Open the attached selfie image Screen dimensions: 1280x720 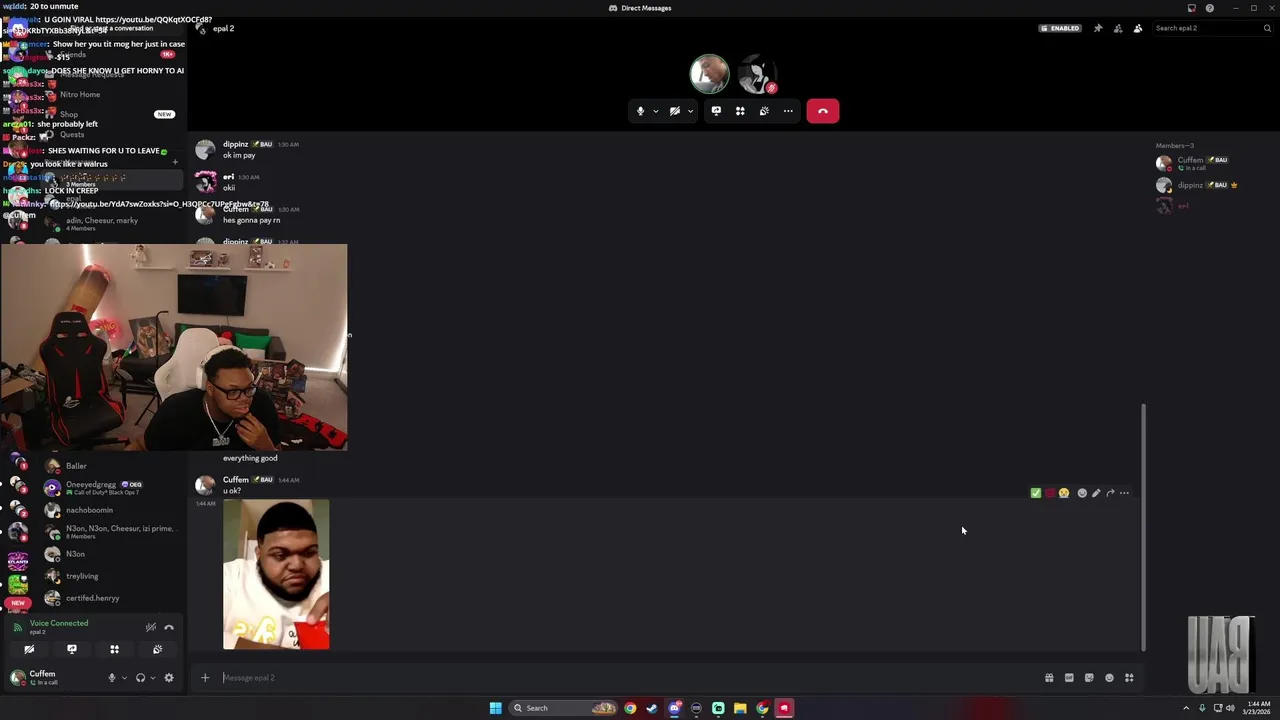276,574
